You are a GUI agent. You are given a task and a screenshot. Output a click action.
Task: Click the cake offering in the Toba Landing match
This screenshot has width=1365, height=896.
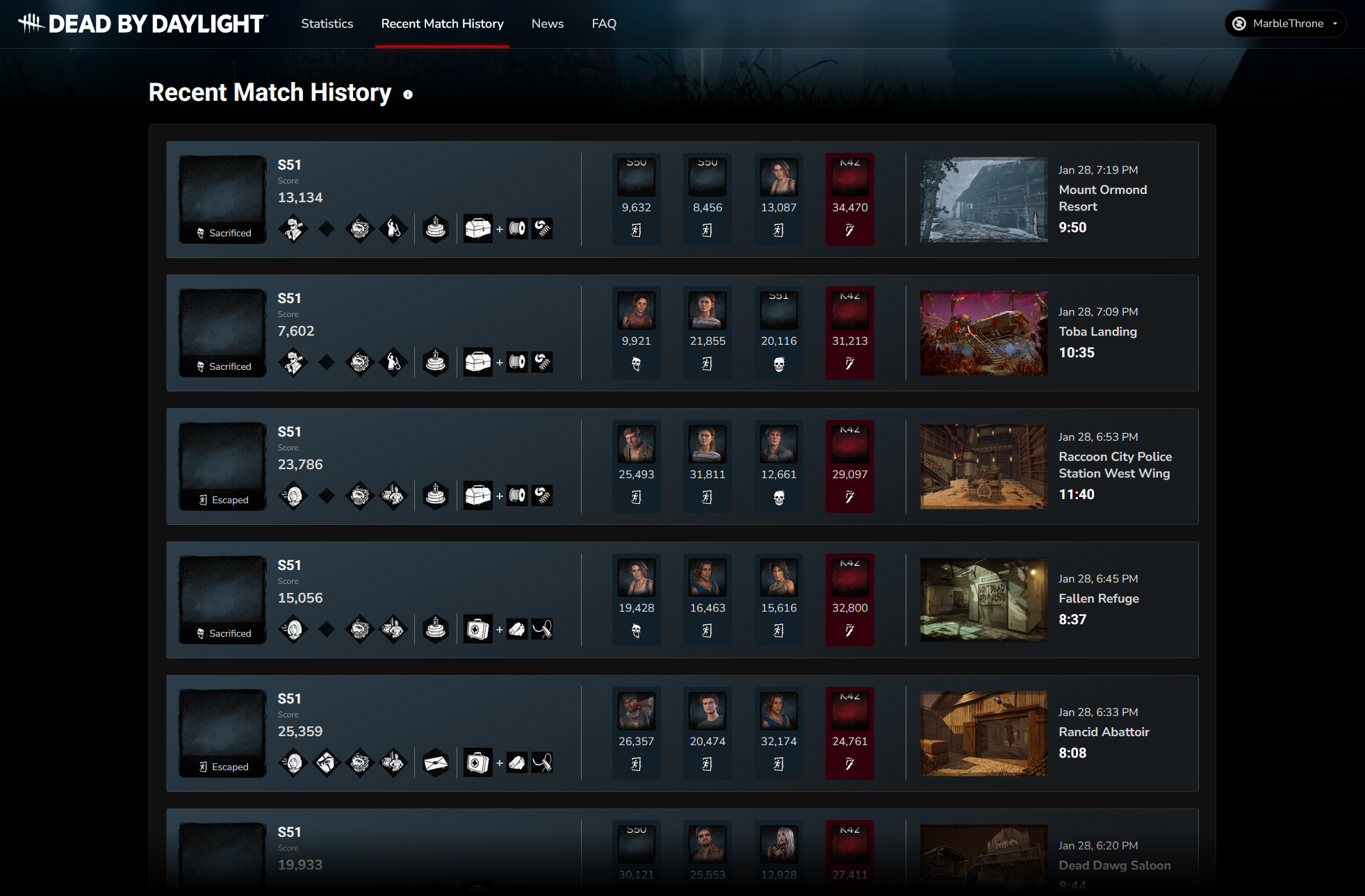click(x=436, y=361)
